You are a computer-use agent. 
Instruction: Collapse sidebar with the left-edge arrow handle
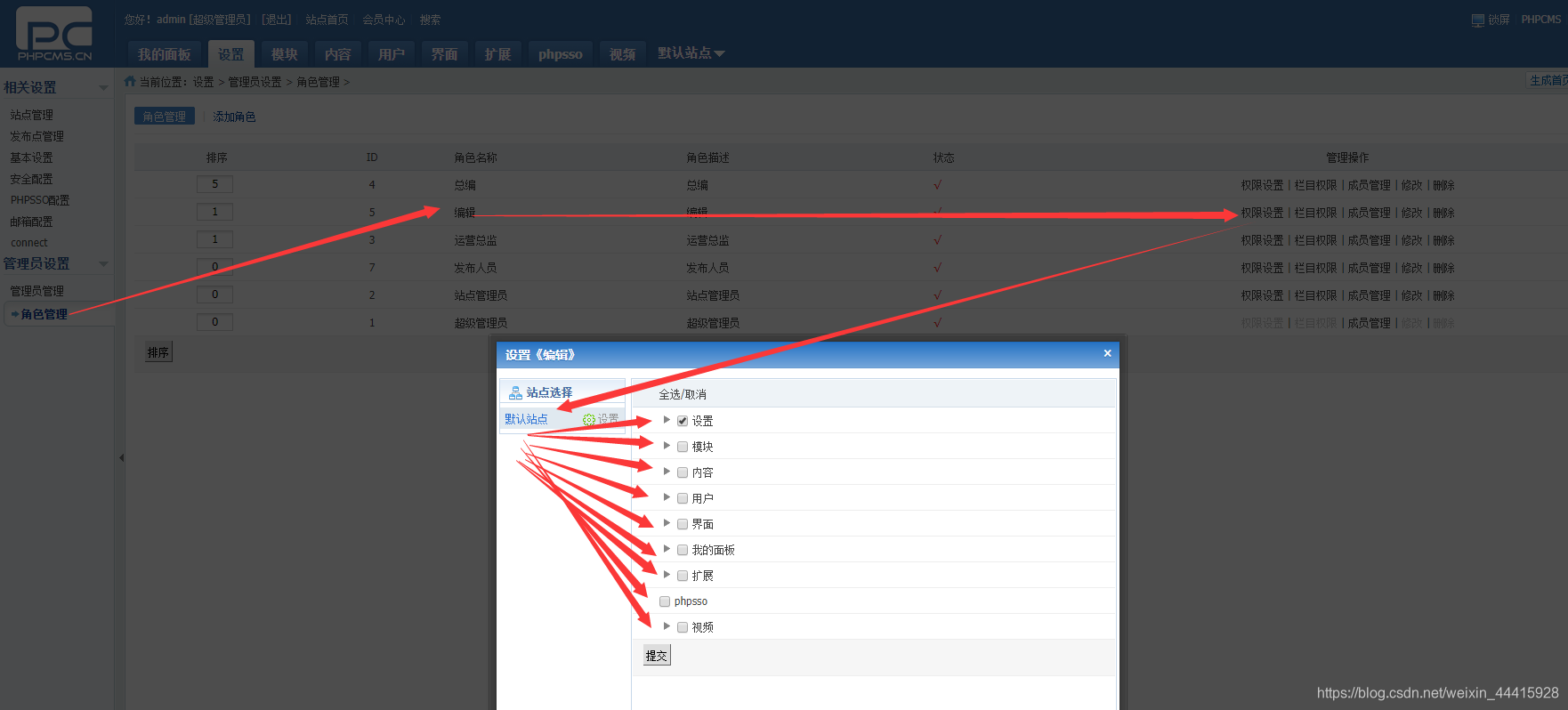pos(121,458)
